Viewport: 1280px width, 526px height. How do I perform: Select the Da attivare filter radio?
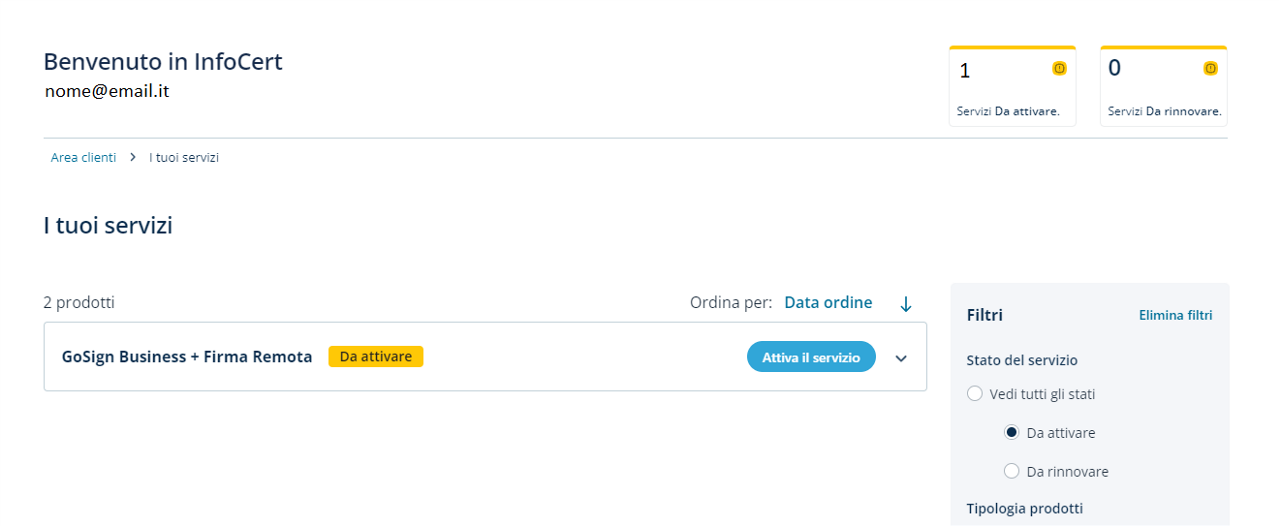[x=1012, y=433]
